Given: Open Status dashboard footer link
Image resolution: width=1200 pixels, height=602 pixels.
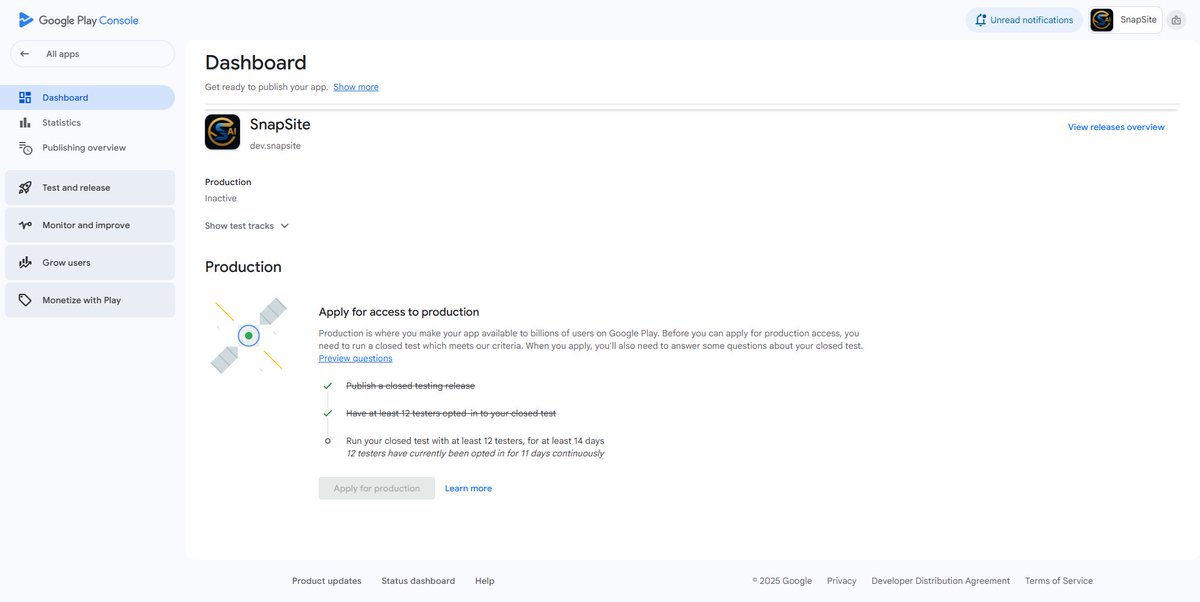Looking at the screenshot, I should point(418,581).
